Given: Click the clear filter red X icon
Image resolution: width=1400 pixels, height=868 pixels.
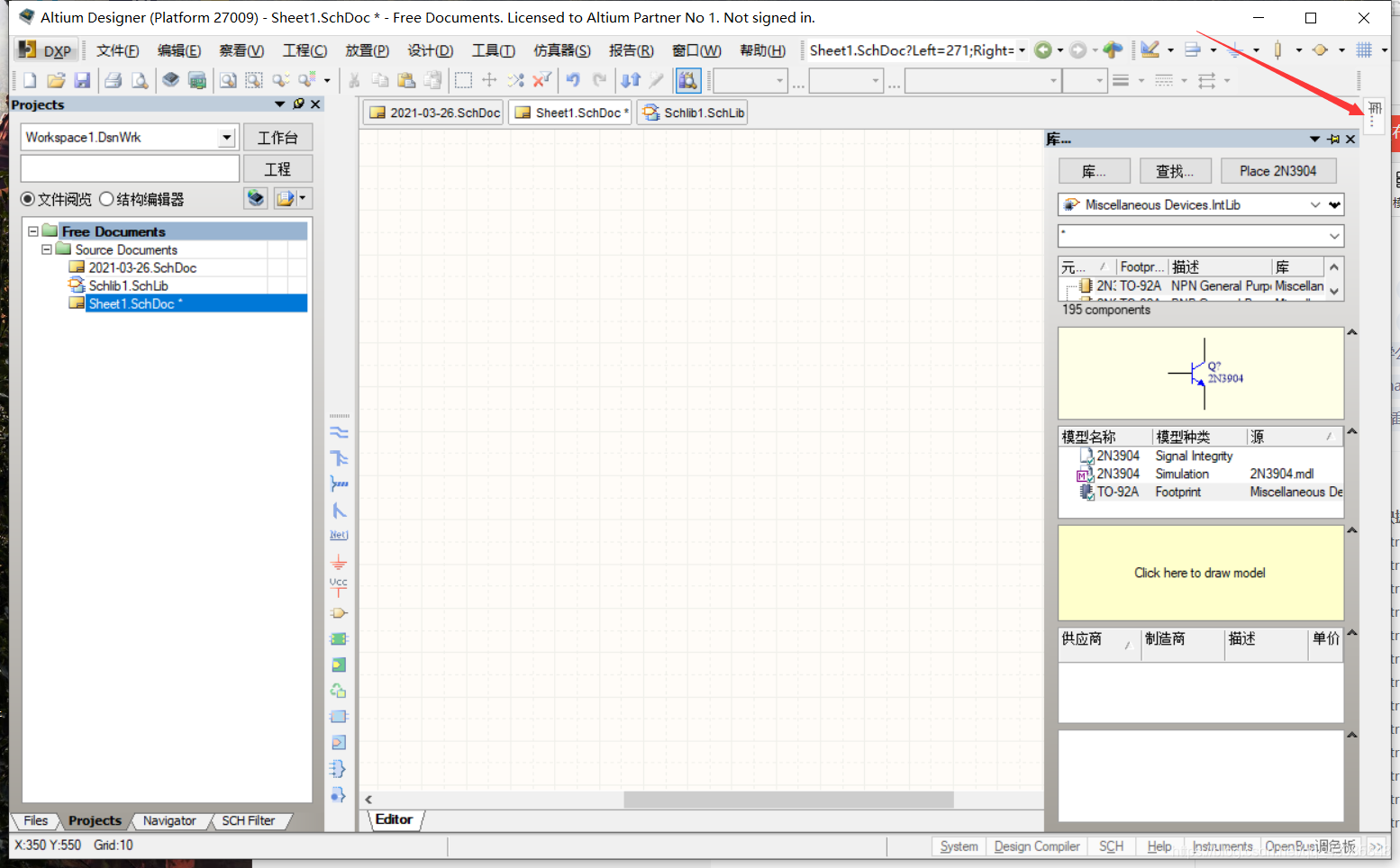Looking at the screenshot, I should [541, 80].
